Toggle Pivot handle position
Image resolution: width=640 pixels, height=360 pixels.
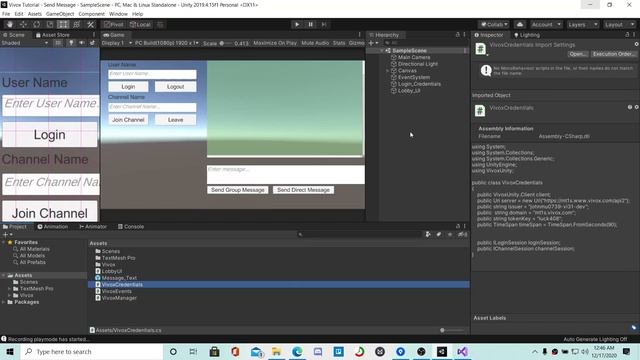(113, 24)
